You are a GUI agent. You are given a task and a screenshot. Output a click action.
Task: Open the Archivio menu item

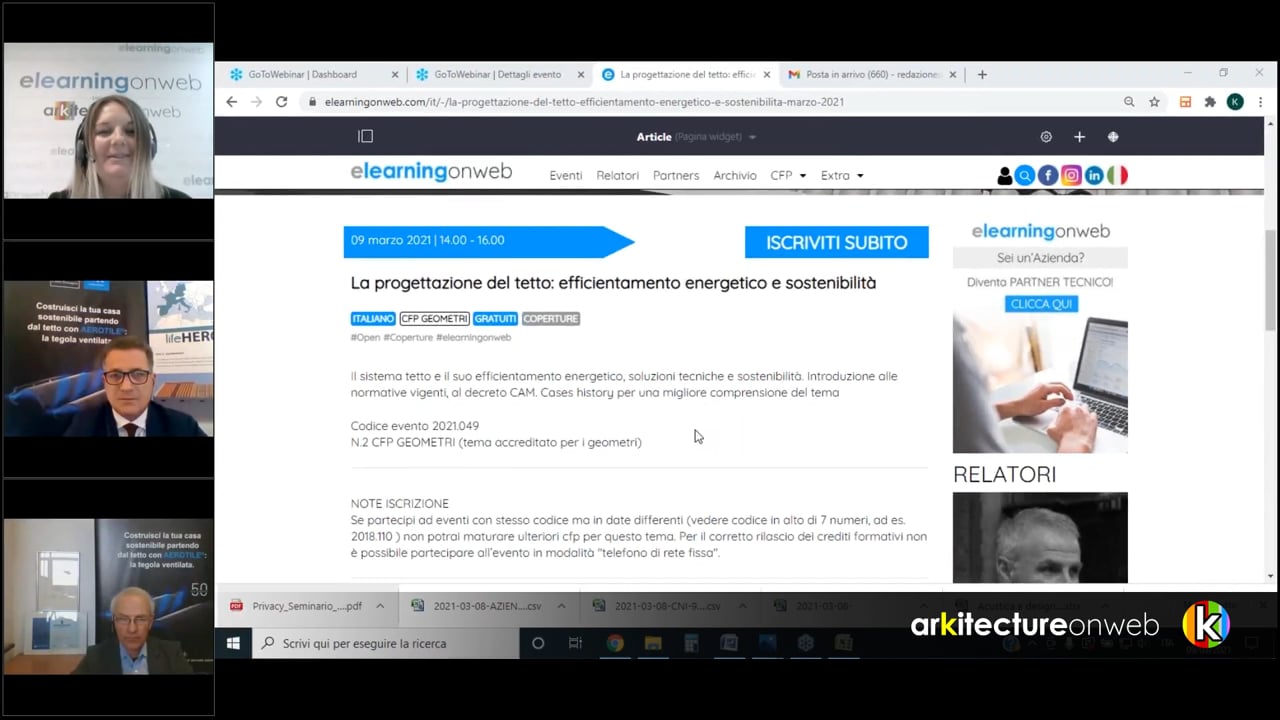735,175
